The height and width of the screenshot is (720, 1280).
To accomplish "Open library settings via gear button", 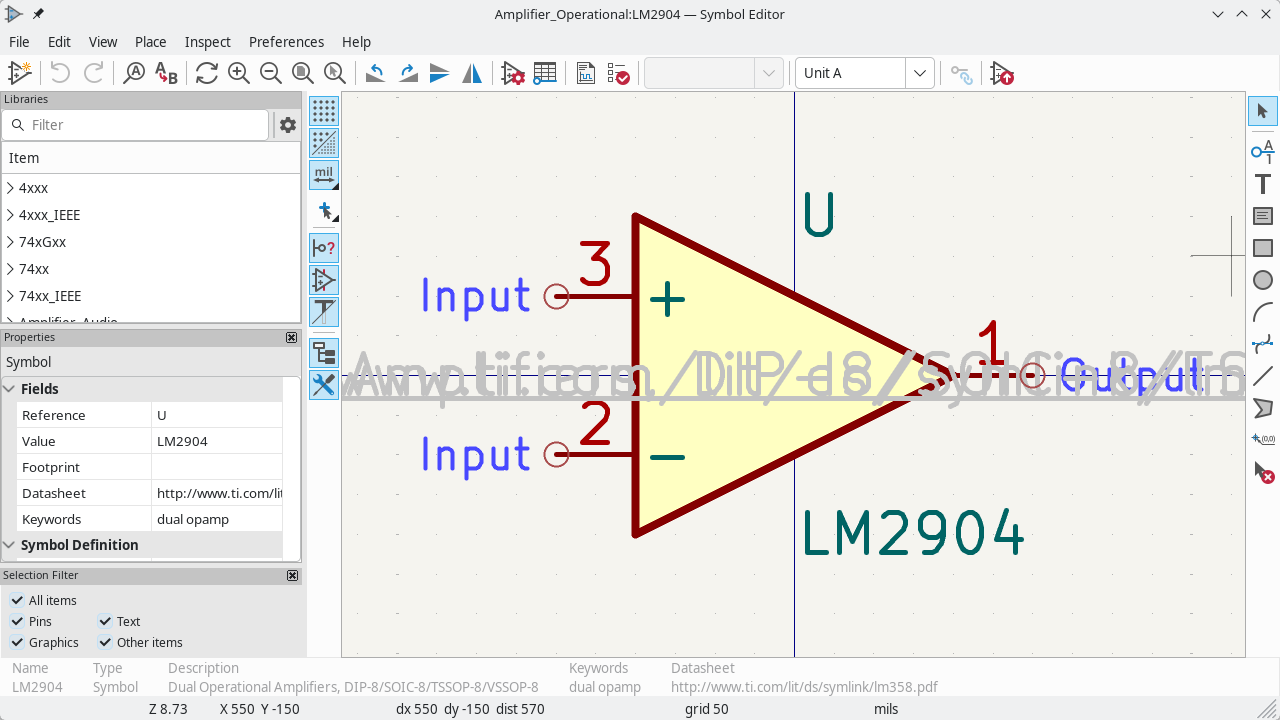I will (287, 124).
